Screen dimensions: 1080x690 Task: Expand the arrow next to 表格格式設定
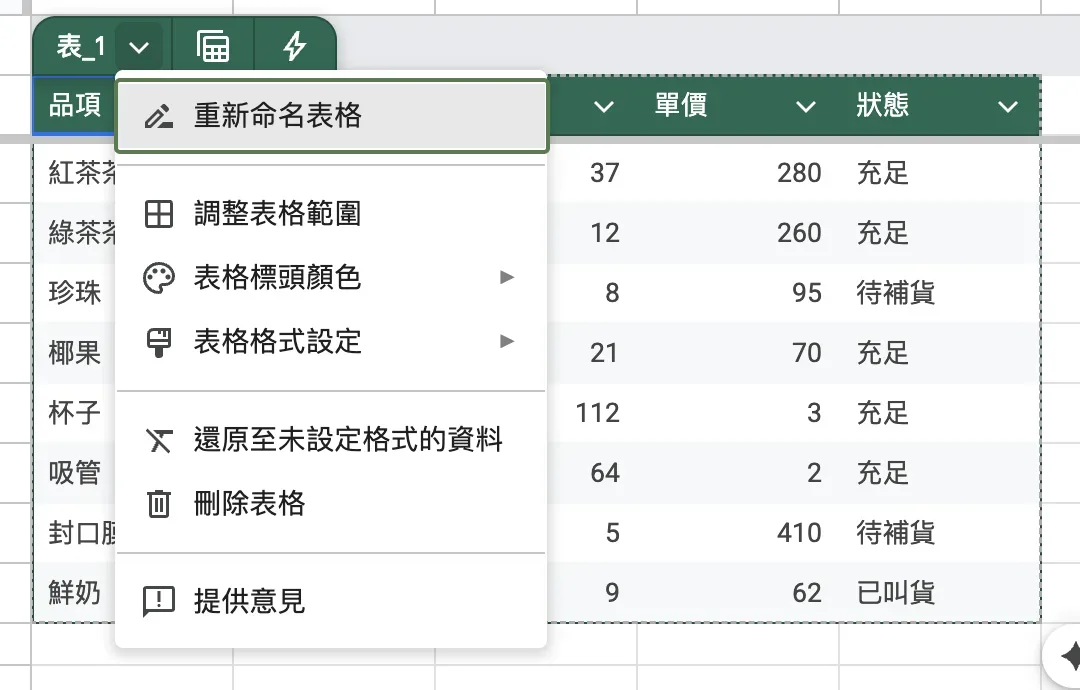pyautogui.click(x=507, y=341)
